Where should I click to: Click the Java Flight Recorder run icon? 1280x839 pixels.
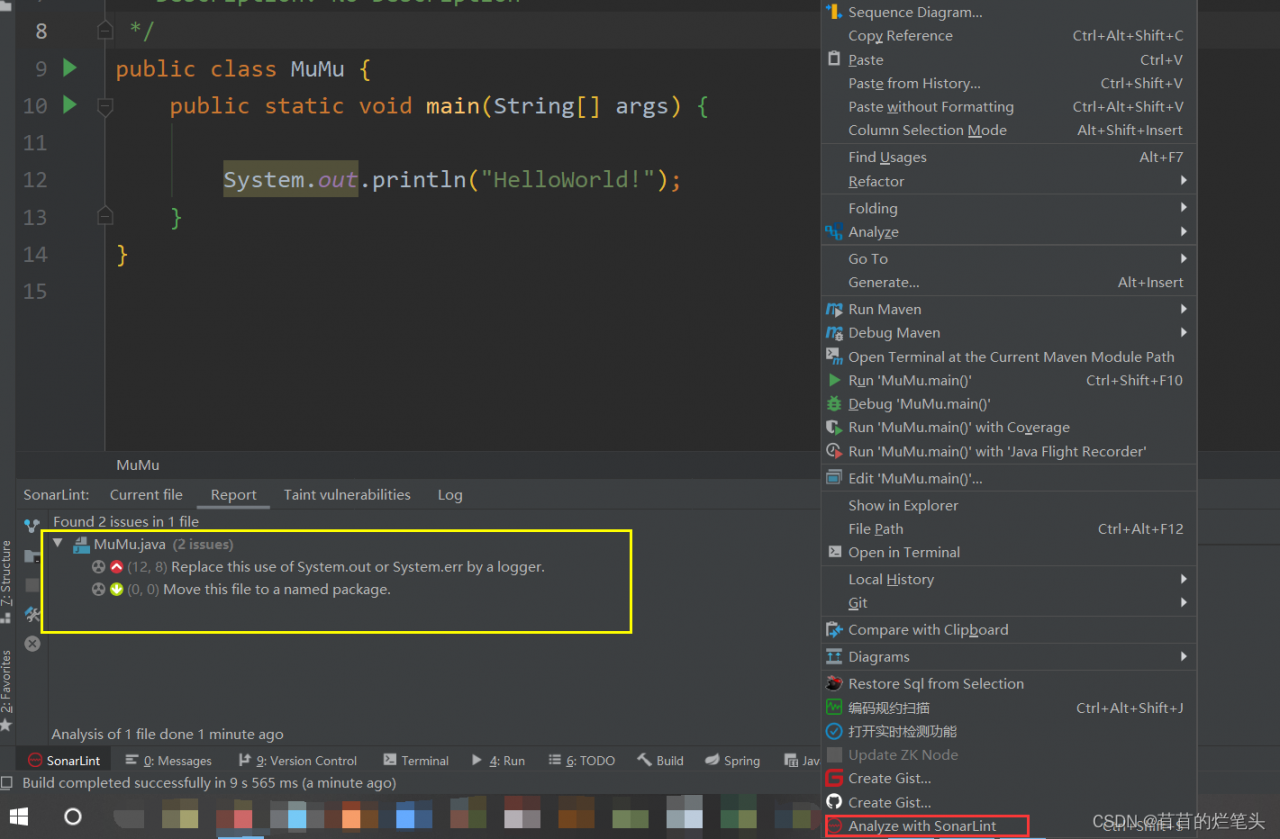[x=834, y=451]
